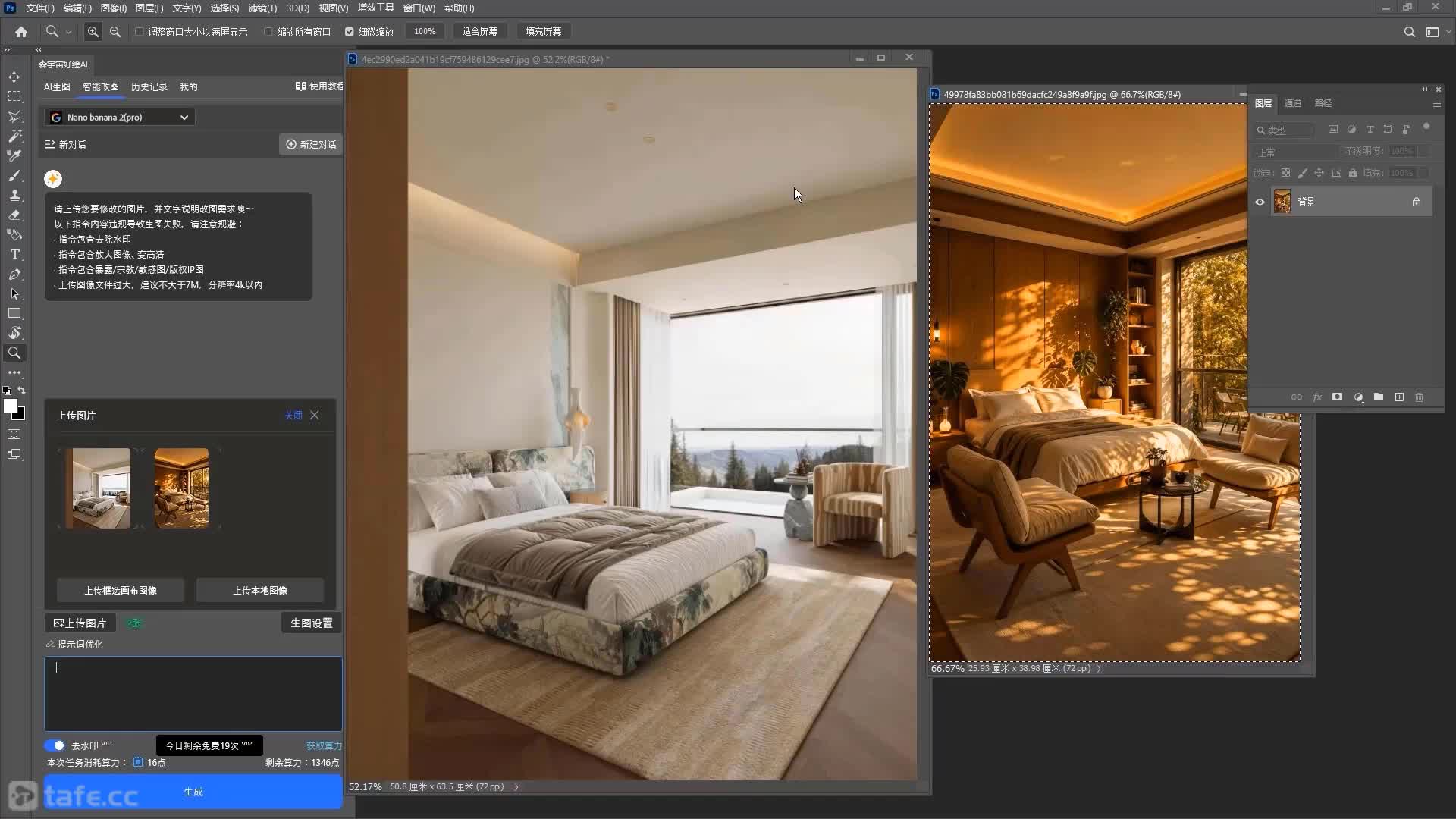Click the Home icon in options bar

click(x=21, y=32)
